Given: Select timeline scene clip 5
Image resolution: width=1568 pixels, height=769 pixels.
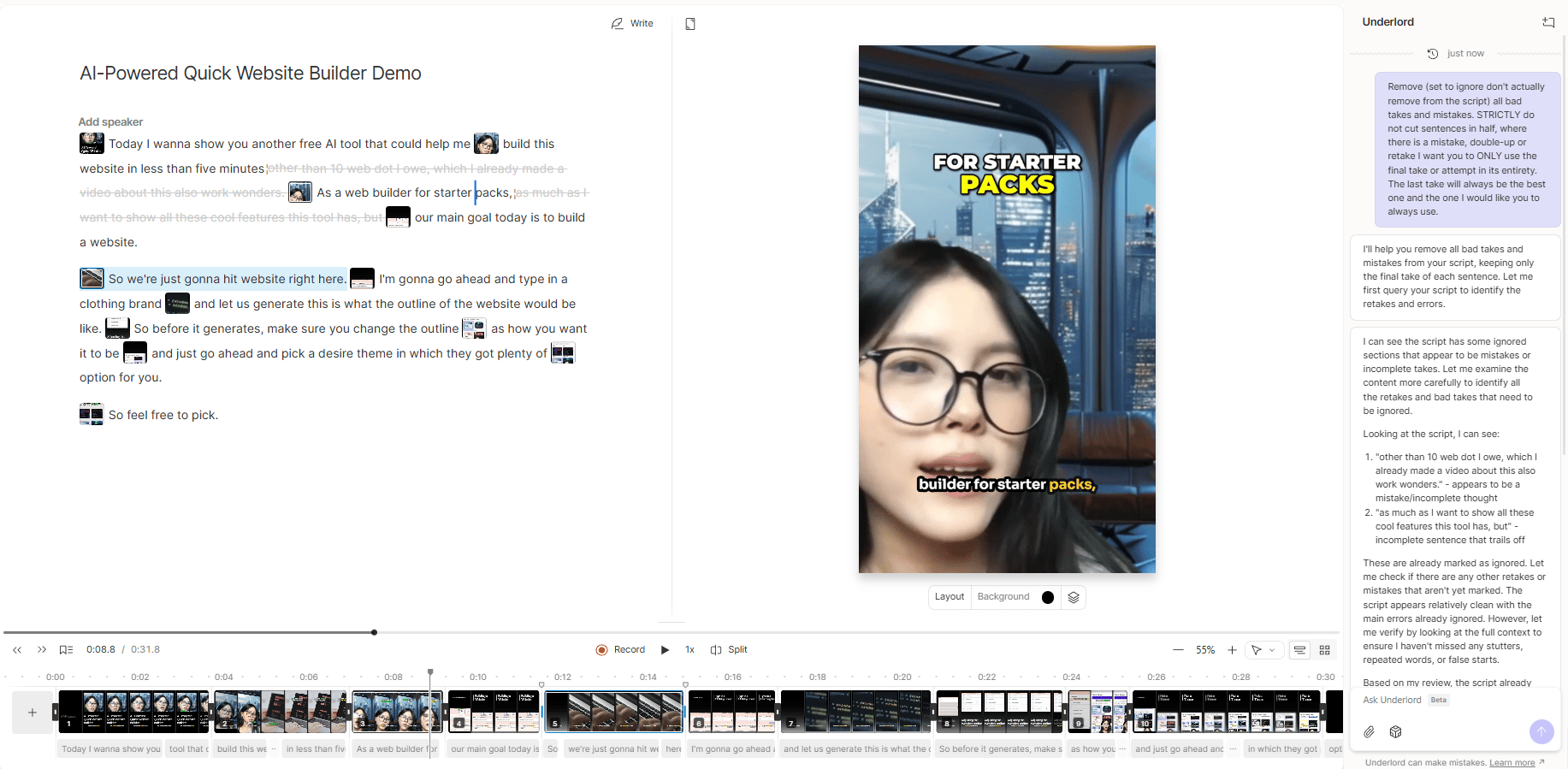Looking at the screenshot, I should 614,712.
